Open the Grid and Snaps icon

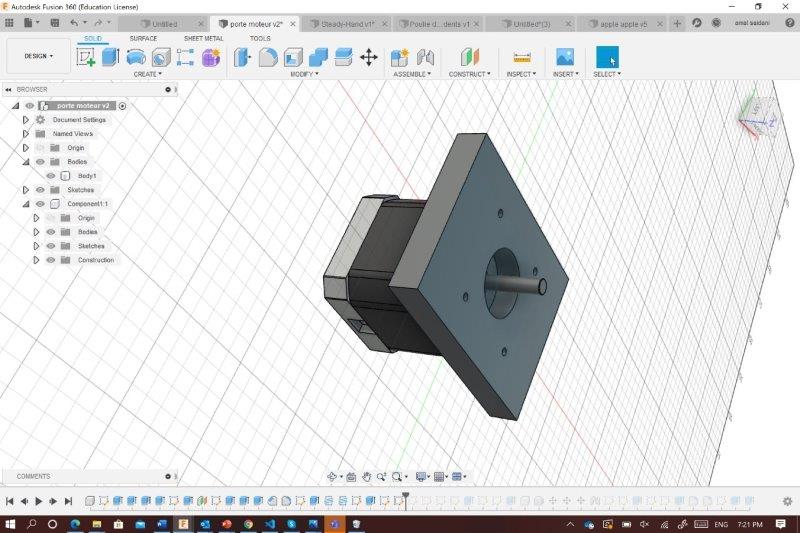click(438, 476)
